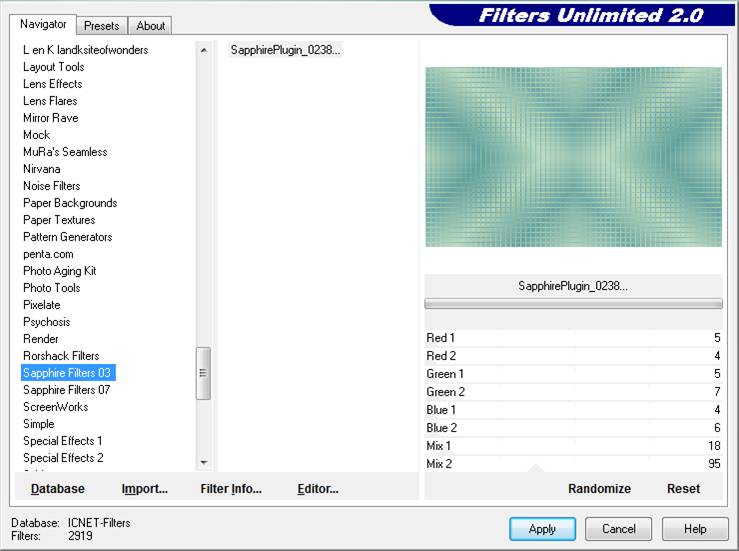Click the filter preview image
739x551 pixels.
(x=573, y=157)
